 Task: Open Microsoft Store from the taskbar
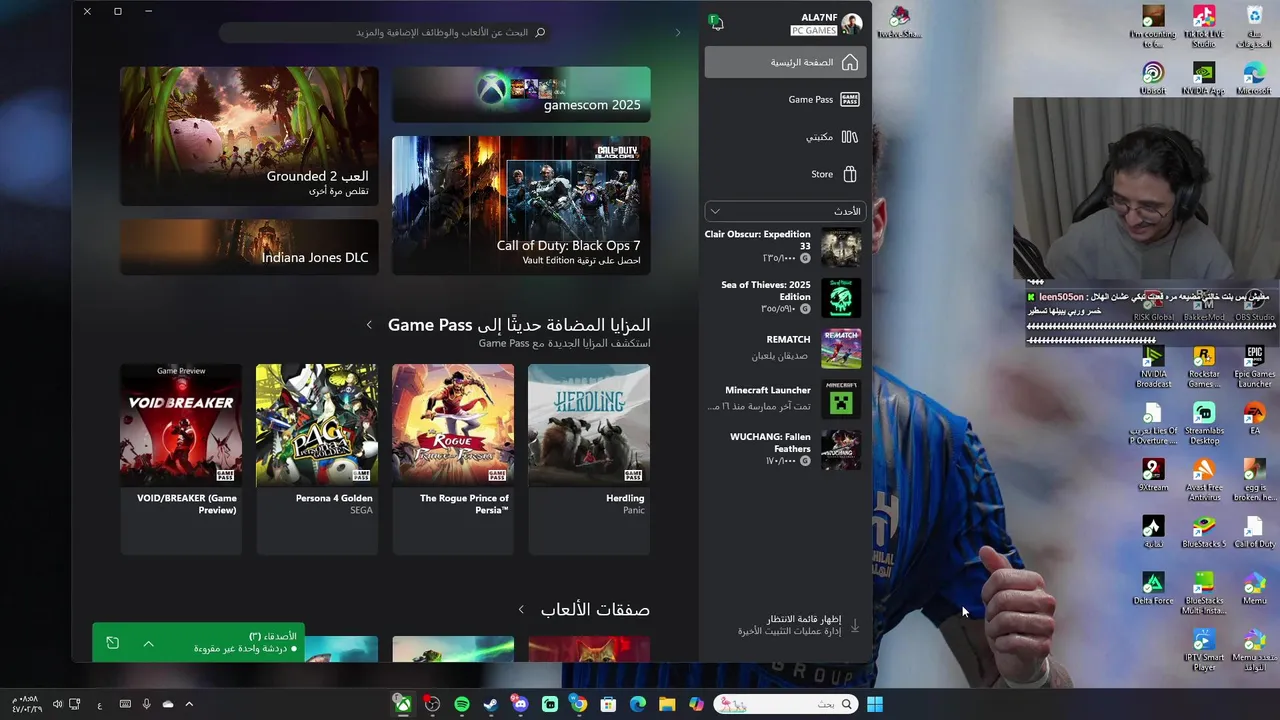pos(608,704)
